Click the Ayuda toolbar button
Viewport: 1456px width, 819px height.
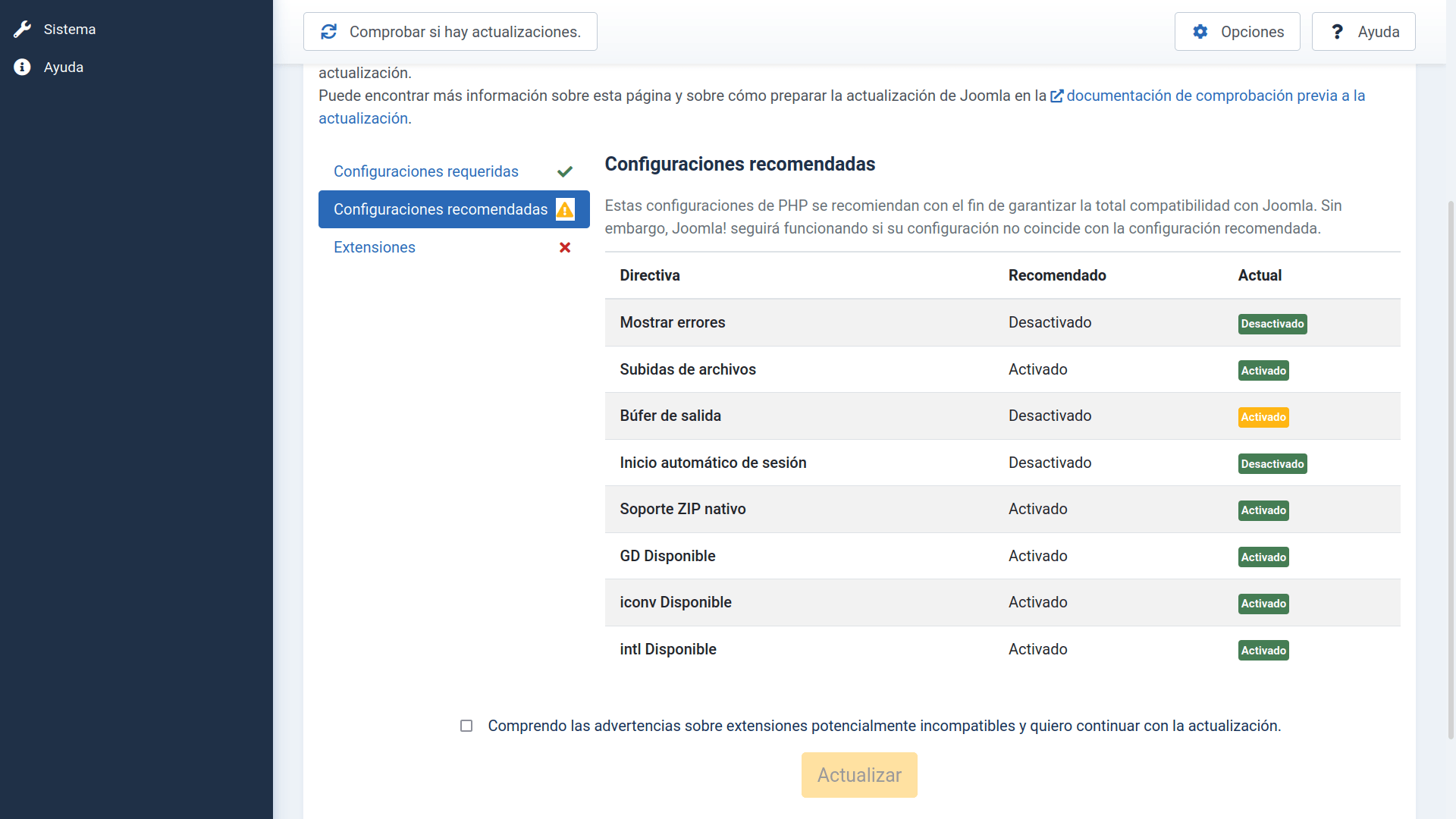coord(1363,32)
